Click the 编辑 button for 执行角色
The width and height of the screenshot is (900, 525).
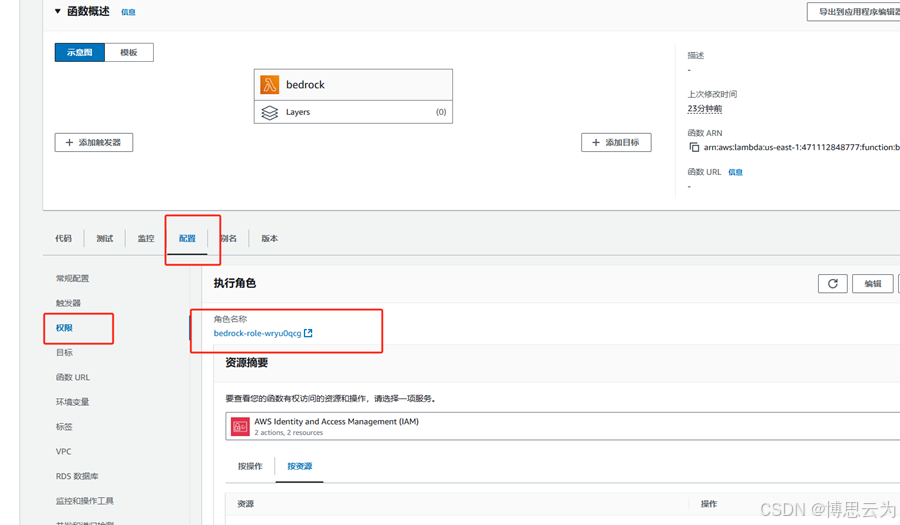coord(872,283)
